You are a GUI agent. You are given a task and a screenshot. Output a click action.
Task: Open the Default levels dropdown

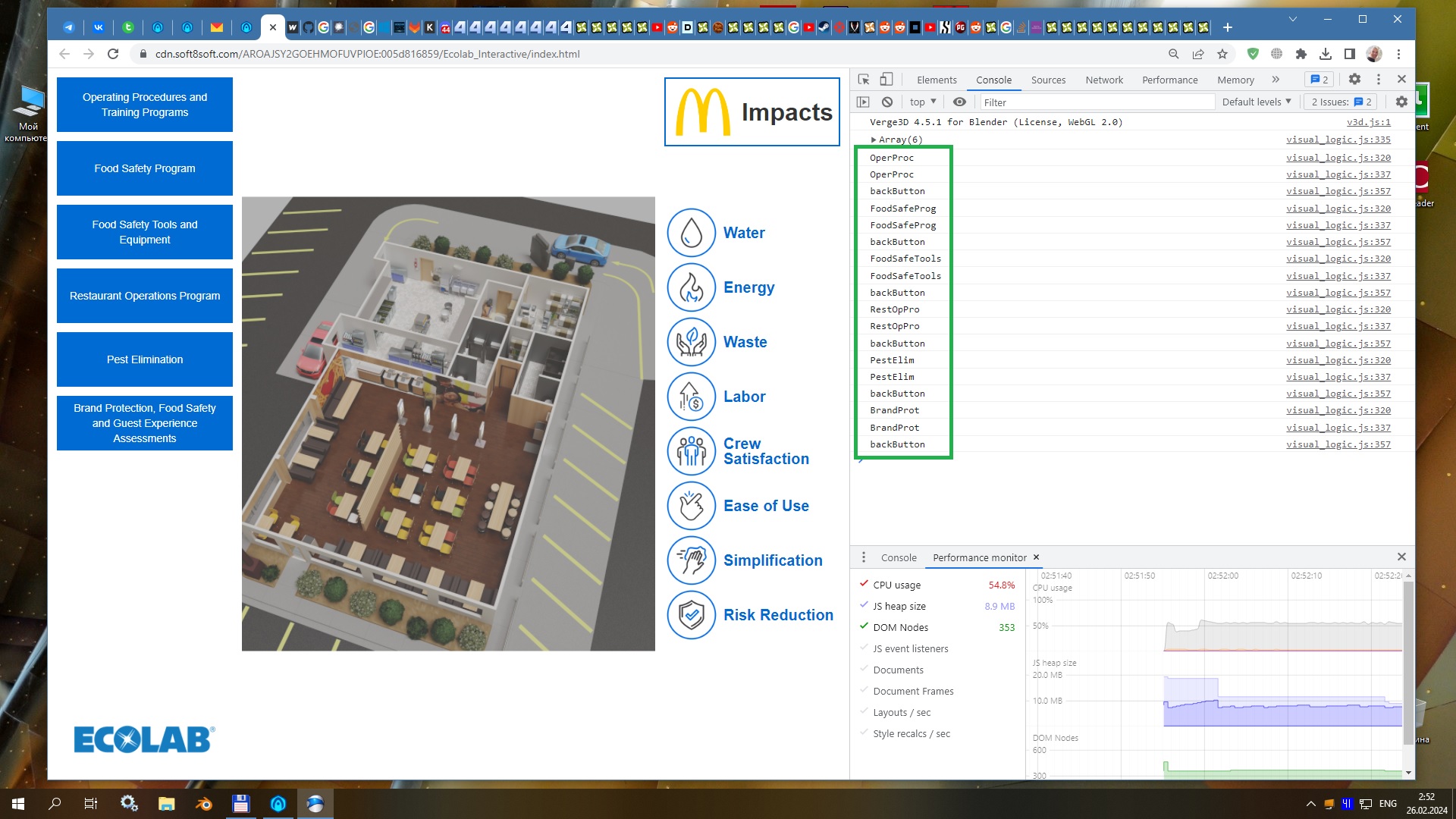tap(1257, 102)
